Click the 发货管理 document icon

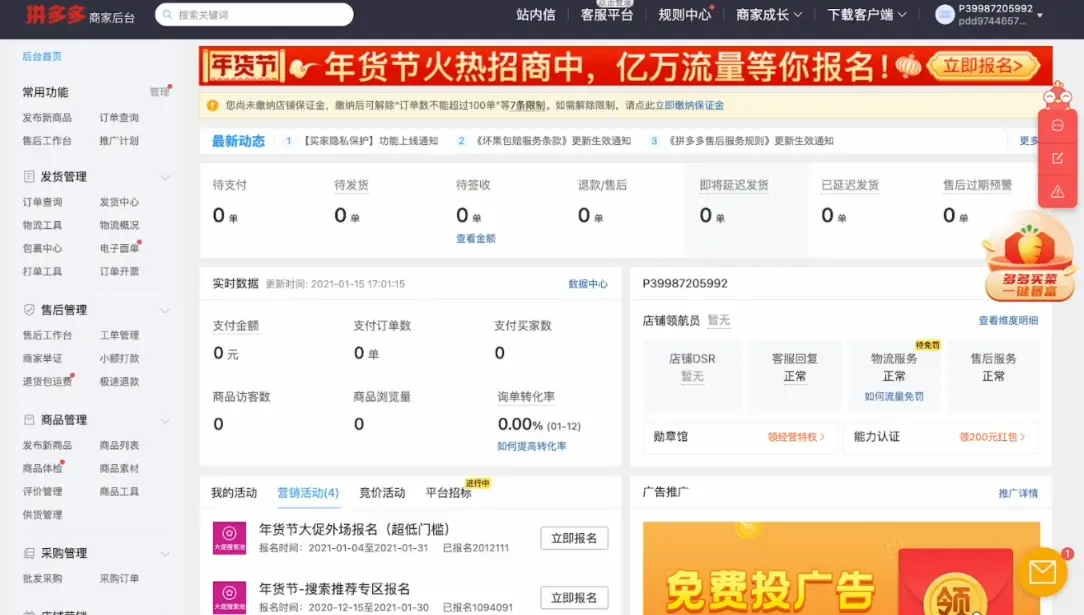pos(29,177)
